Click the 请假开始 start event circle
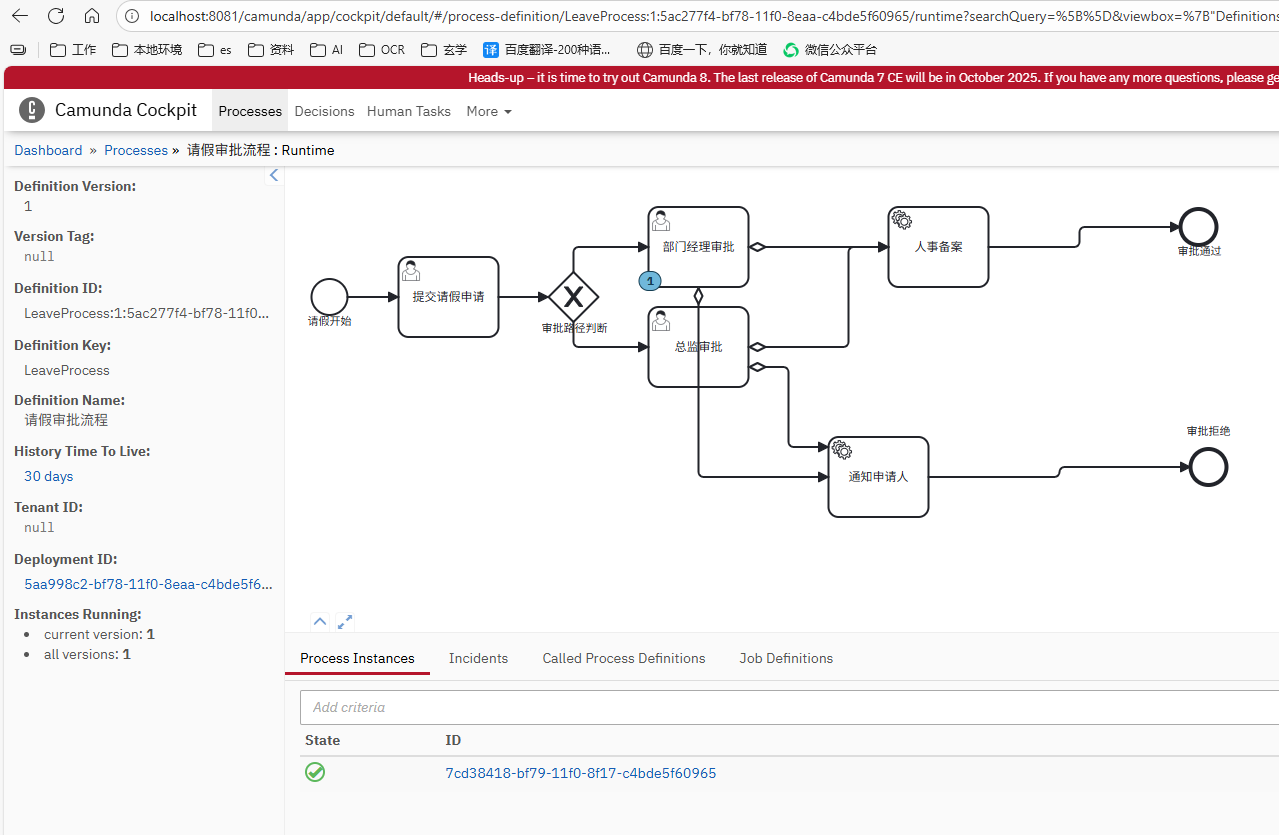This screenshot has width=1279, height=835. pos(329,297)
